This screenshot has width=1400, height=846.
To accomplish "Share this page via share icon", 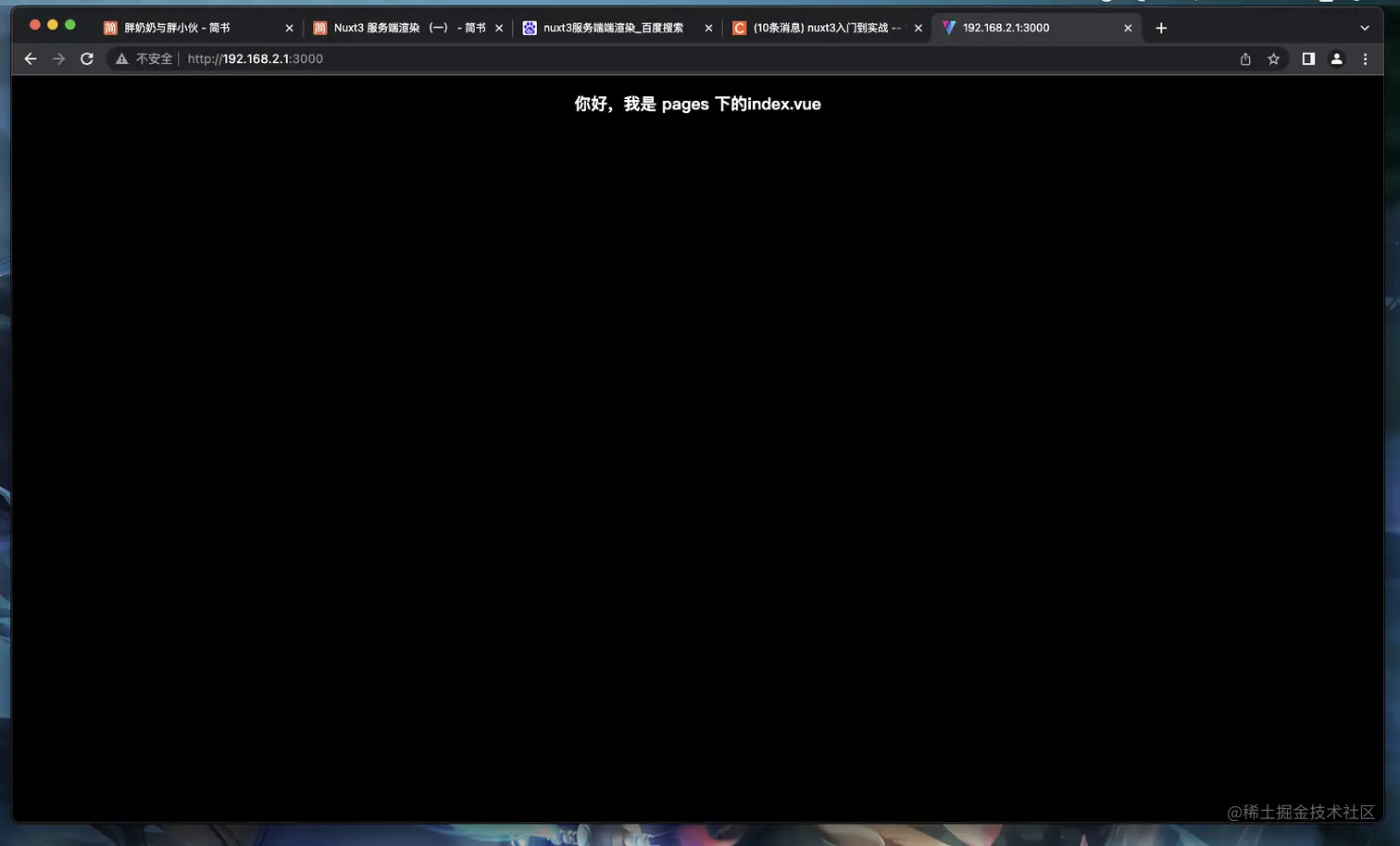I will (x=1245, y=58).
